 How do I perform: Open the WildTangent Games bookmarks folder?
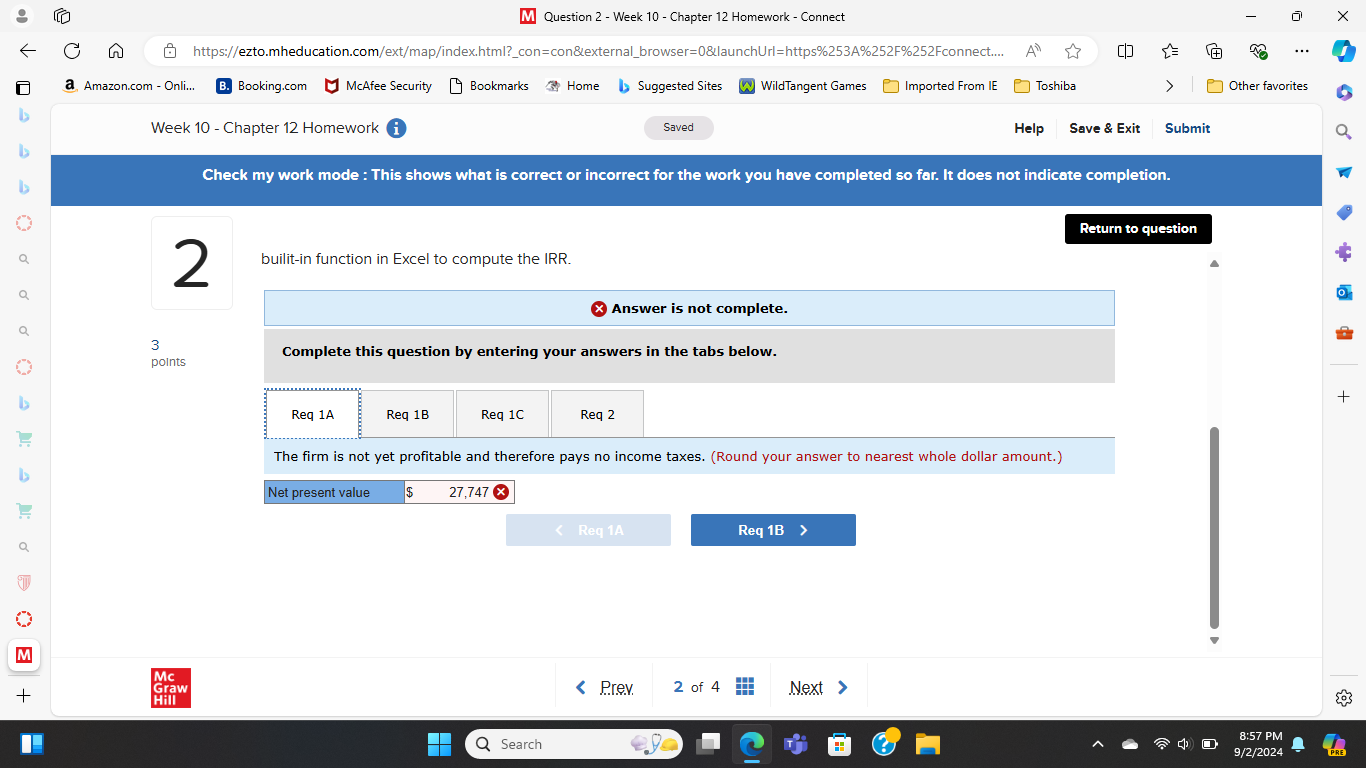pos(806,86)
